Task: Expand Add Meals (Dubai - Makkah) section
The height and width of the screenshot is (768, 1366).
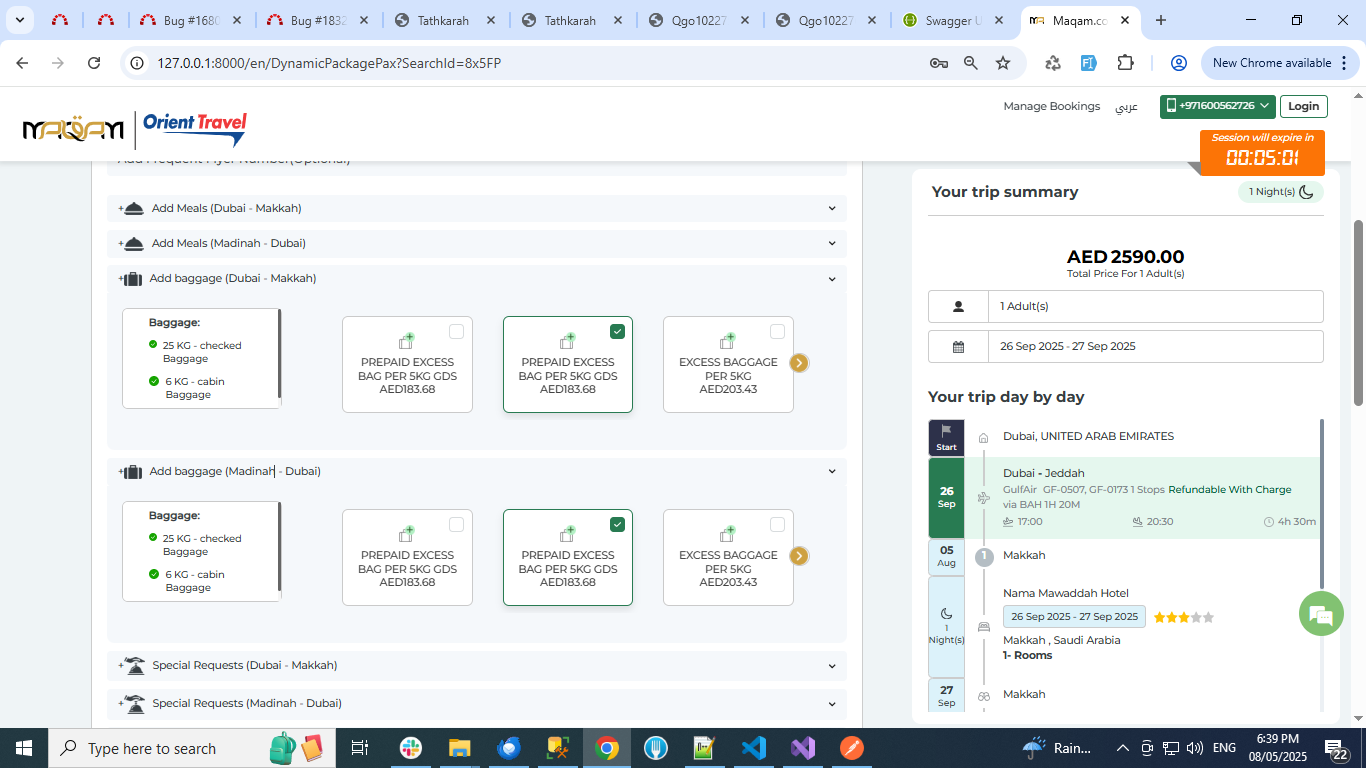Action: click(x=476, y=208)
